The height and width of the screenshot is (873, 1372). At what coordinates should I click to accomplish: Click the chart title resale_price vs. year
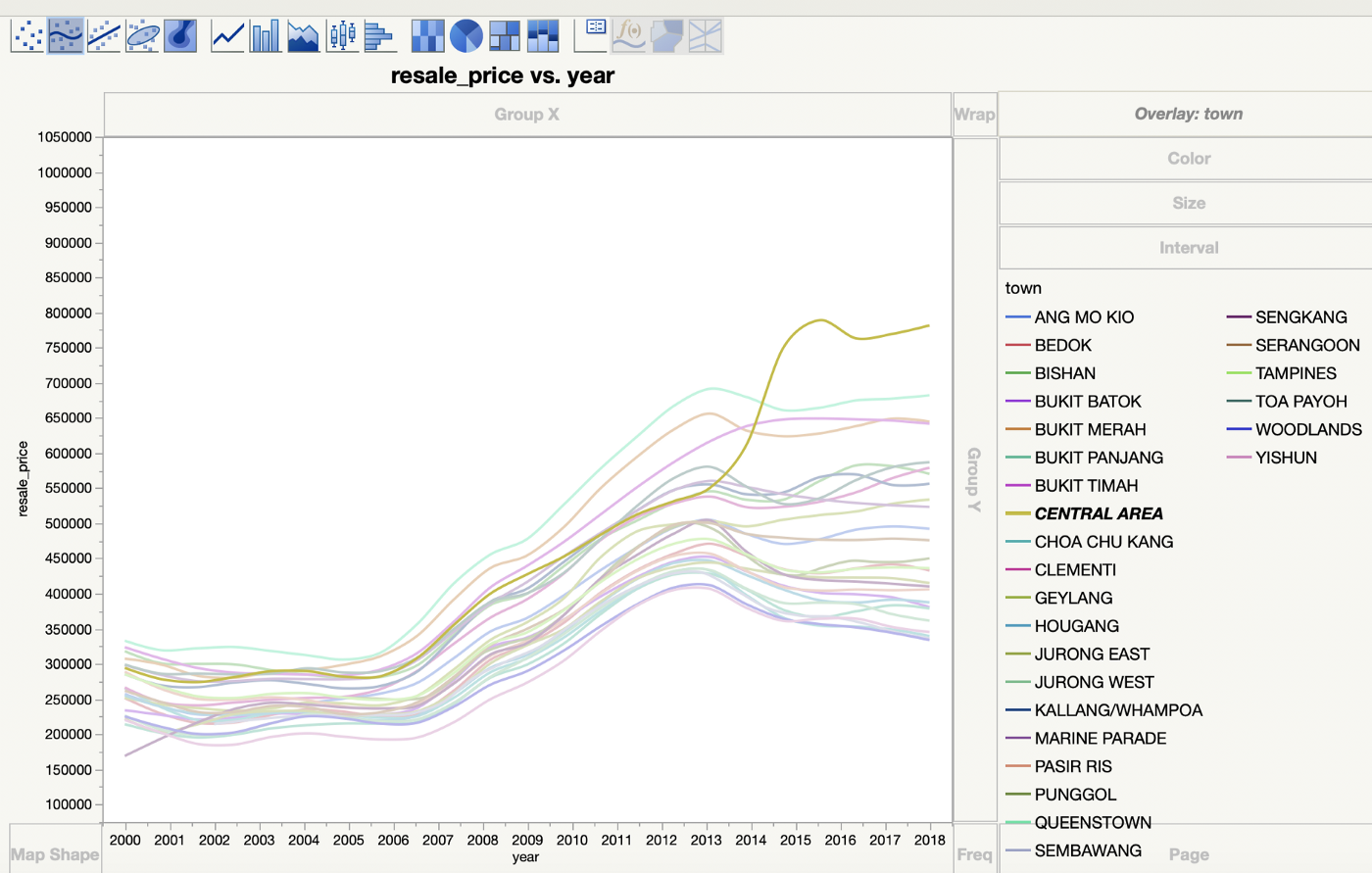click(x=502, y=75)
